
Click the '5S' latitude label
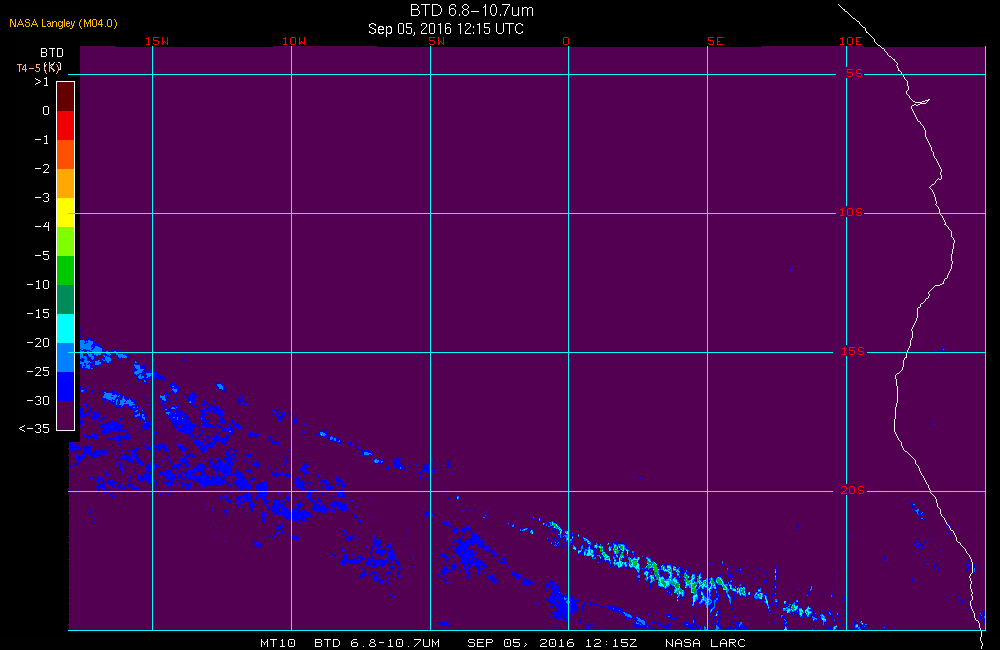[854, 73]
